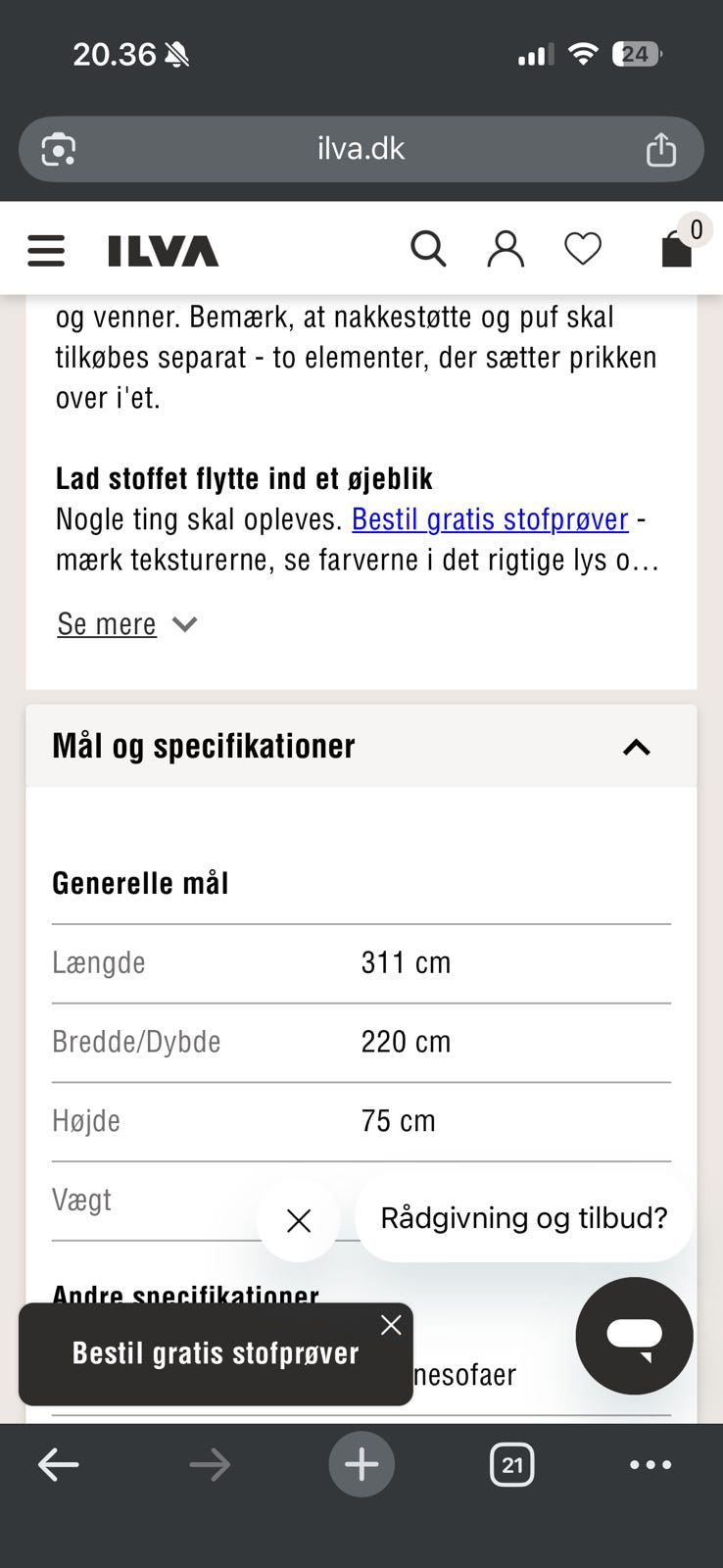Collapse the Mål og specifikationer section
Image resolution: width=723 pixels, height=1568 pixels.
(x=637, y=747)
